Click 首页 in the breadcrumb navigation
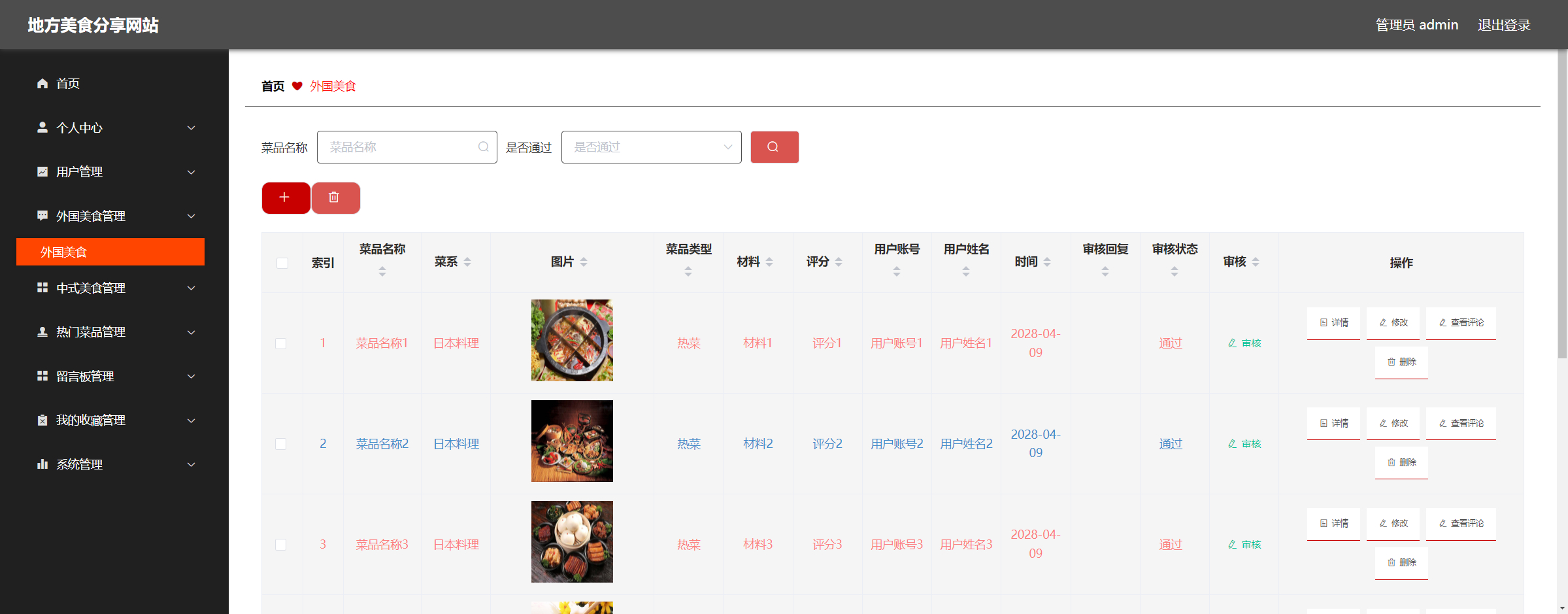Image resolution: width=1568 pixels, height=614 pixels. point(272,86)
